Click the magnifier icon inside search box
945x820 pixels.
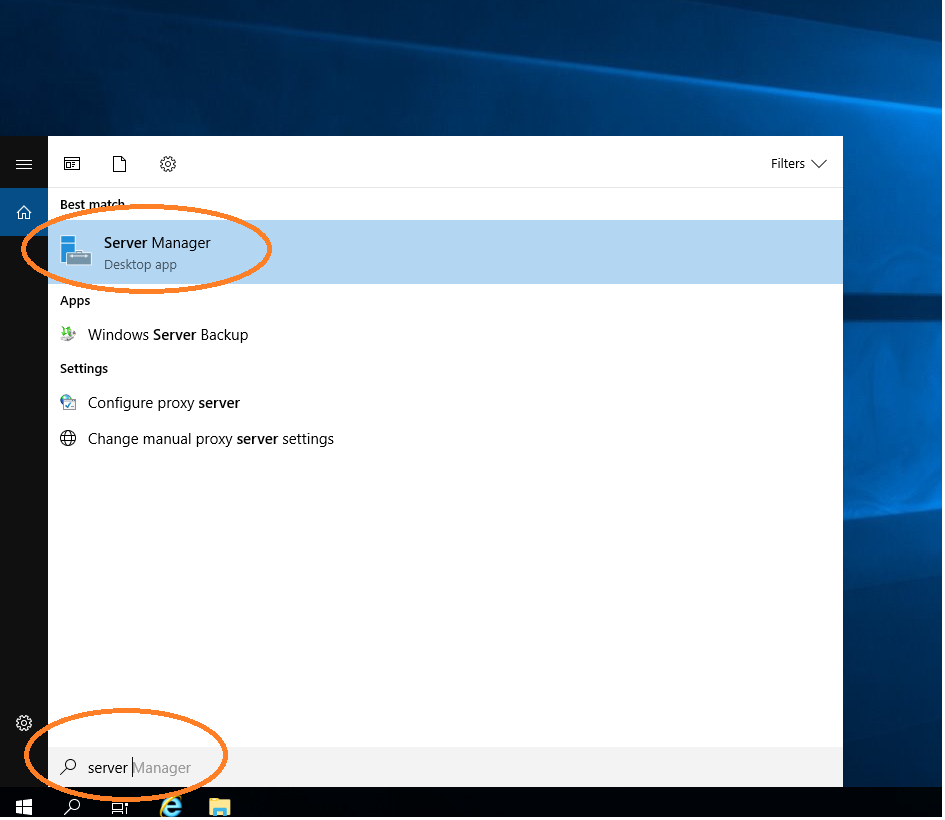coord(68,768)
